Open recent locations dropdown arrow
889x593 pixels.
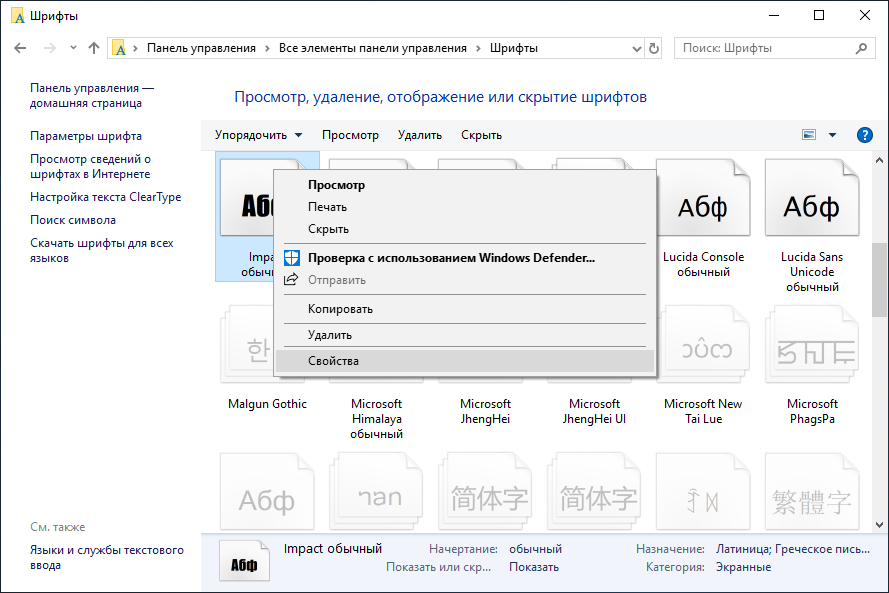point(73,48)
